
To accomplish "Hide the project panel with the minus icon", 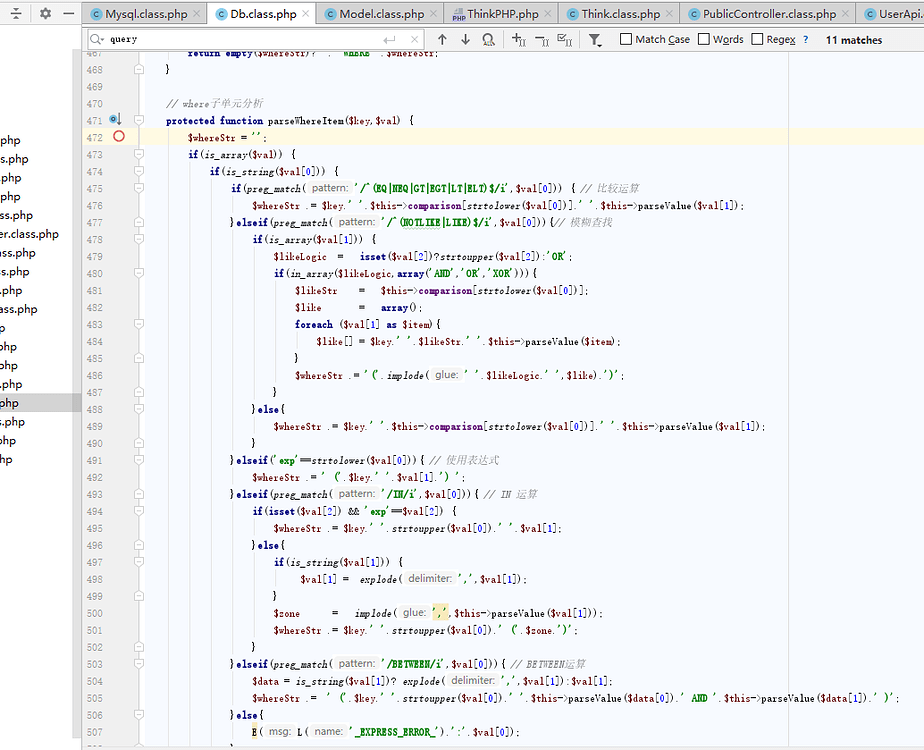I will click(x=69, y=13).
